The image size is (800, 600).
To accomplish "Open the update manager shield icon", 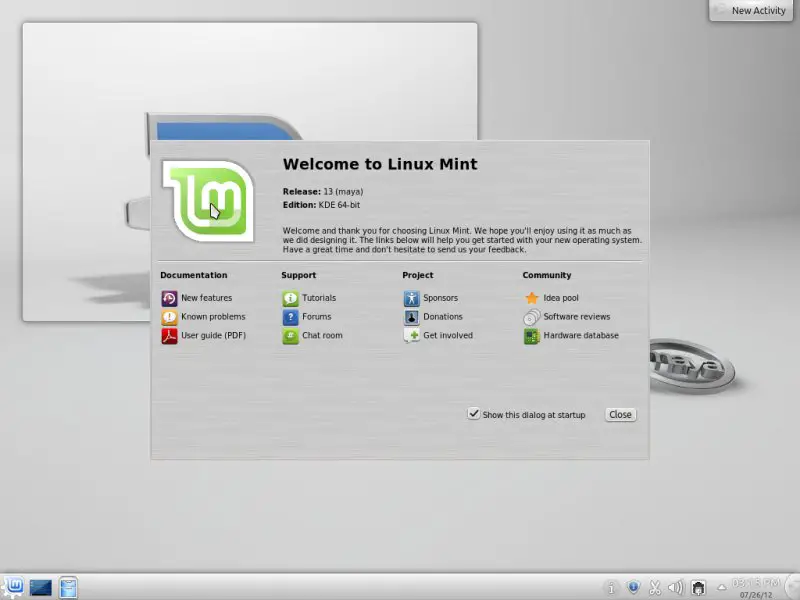I will coord(633,588).
